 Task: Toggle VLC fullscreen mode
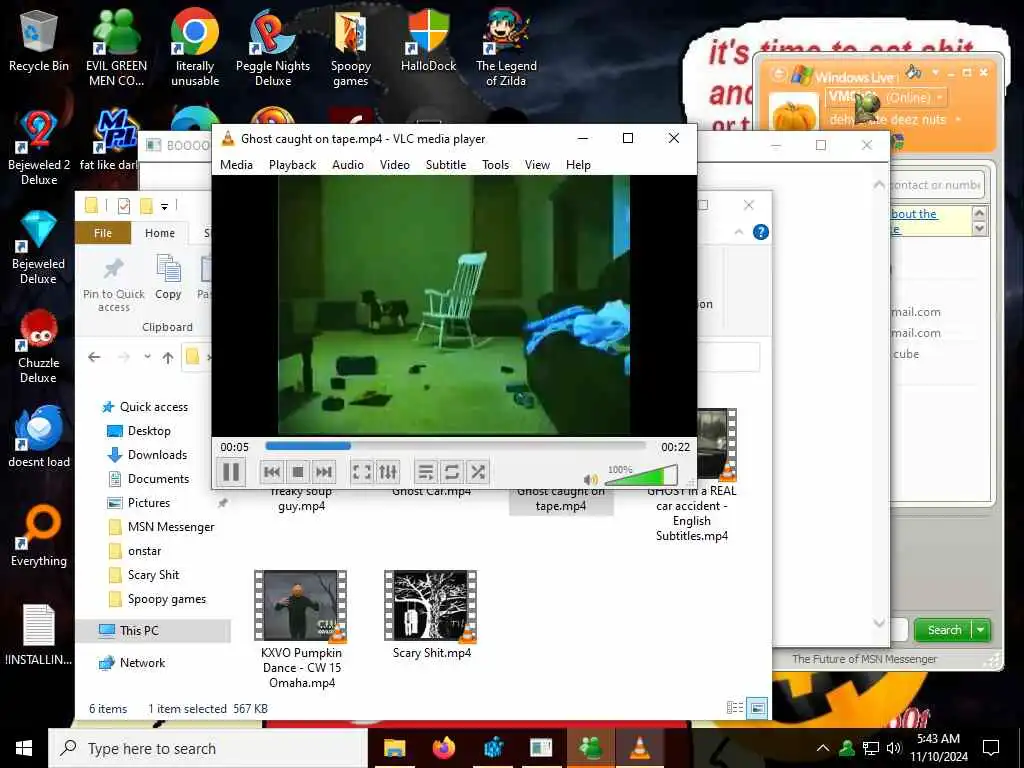point(362,472)
